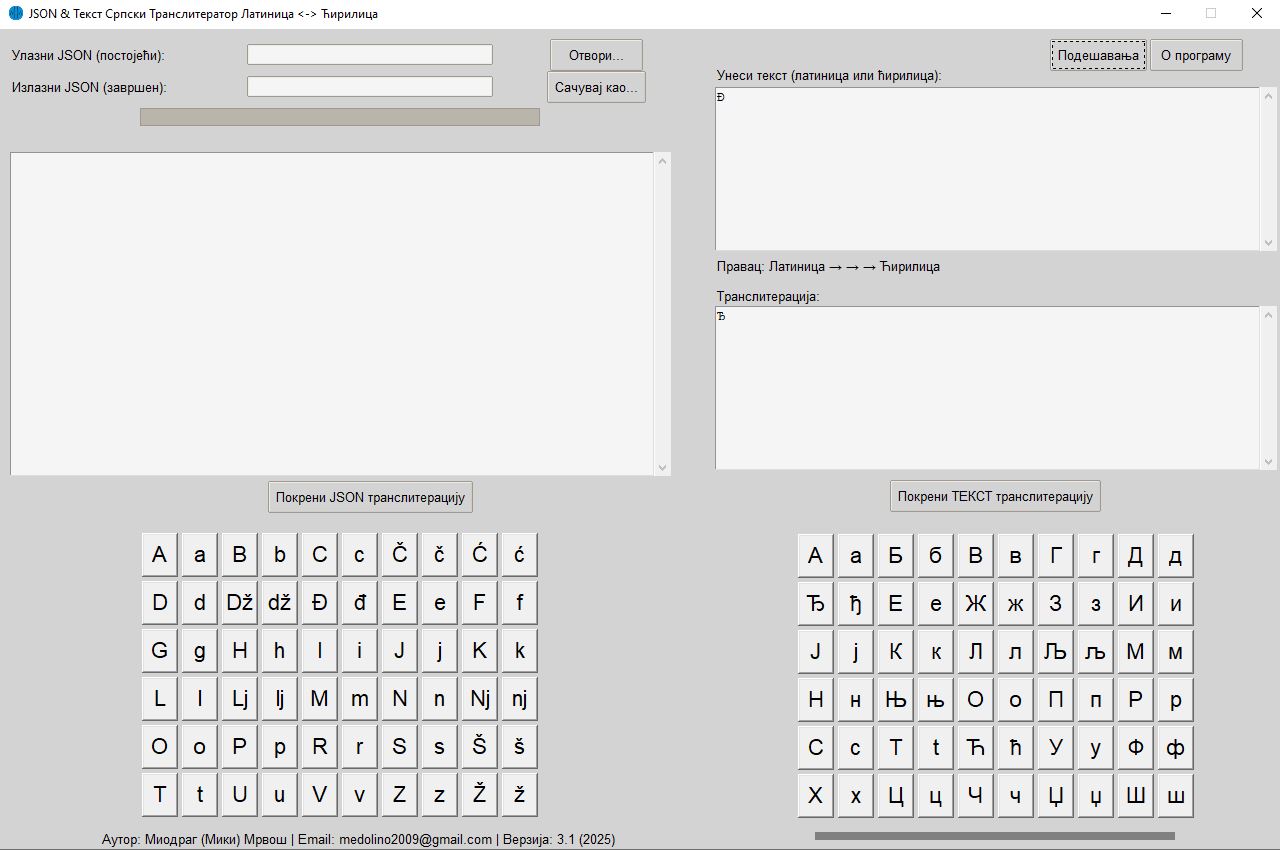Click the JSON log area scrollbar down arrow
The image size is (1280, 850).
[661, 467]
